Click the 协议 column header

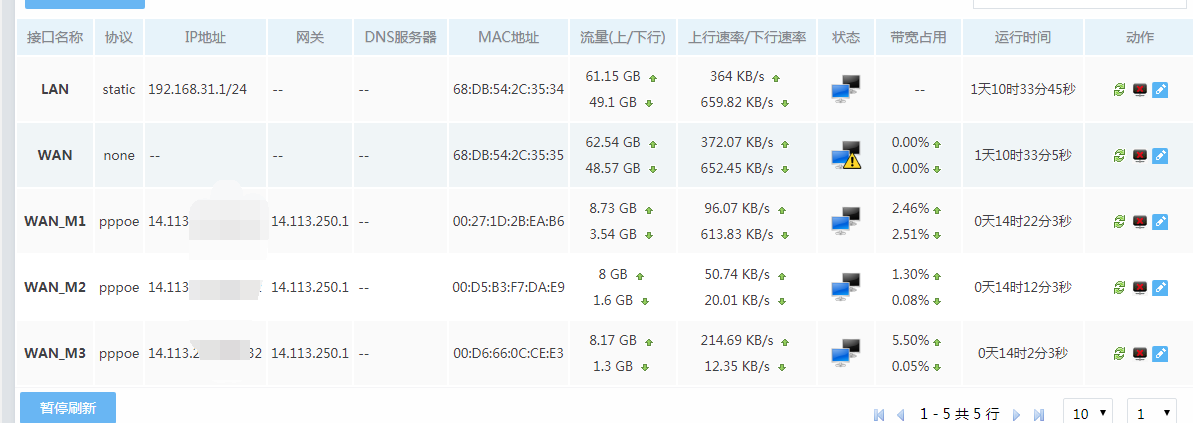point(119,37)
